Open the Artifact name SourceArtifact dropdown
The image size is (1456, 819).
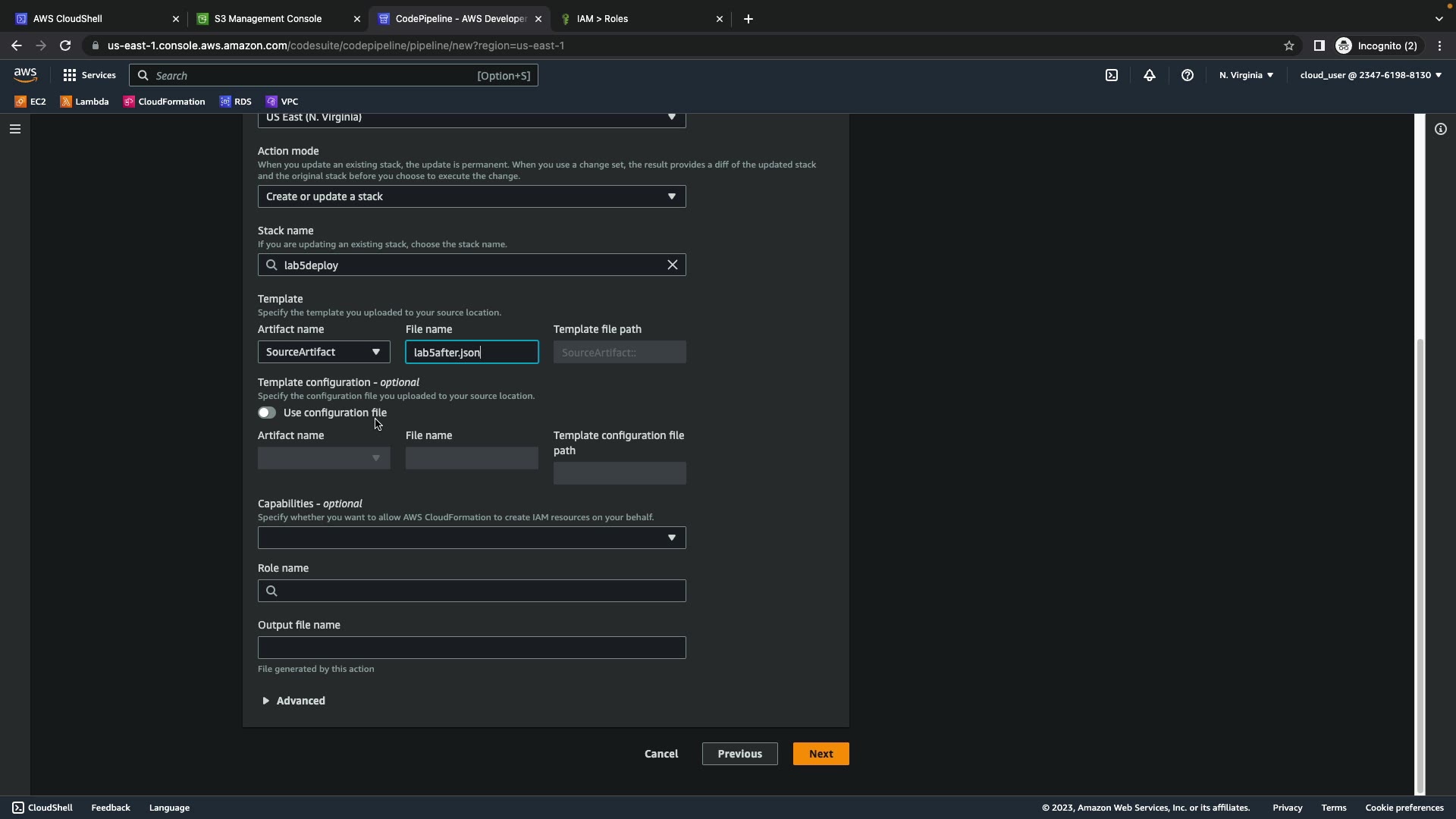323,352
